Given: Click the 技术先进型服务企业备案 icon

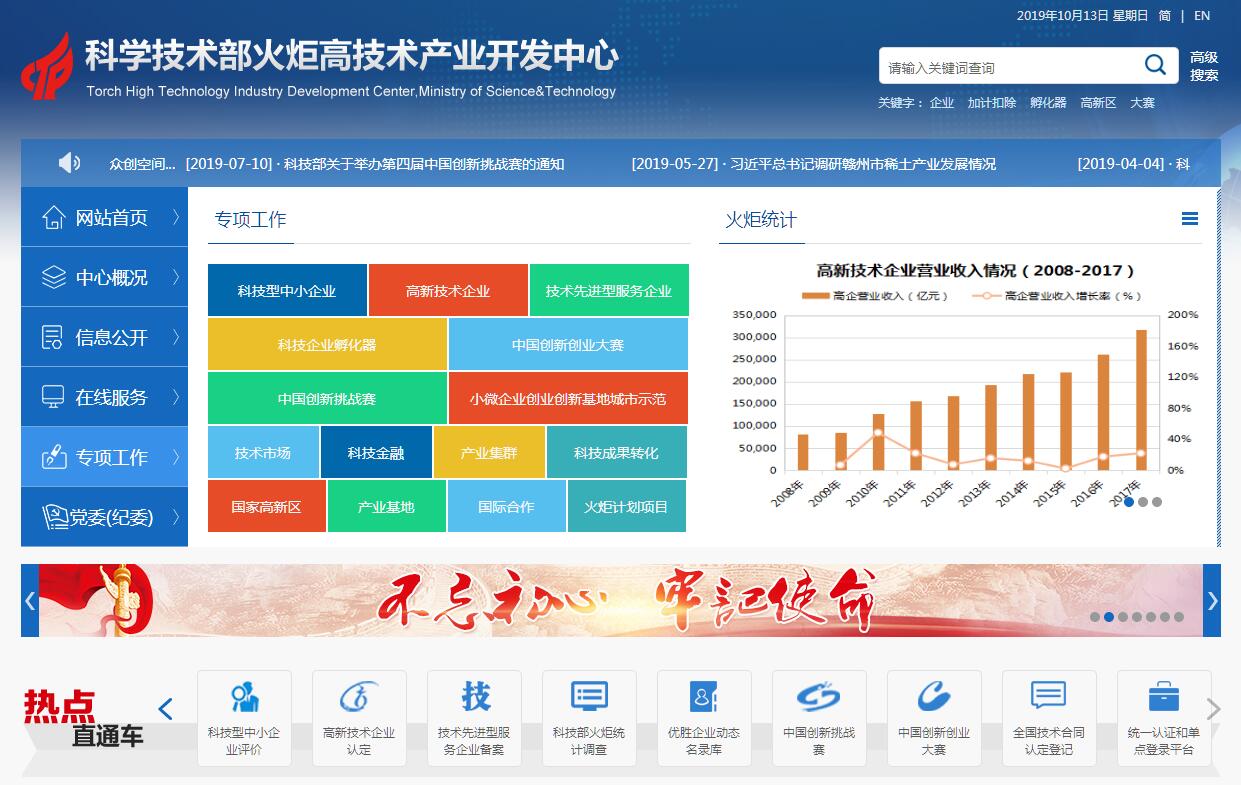Looking at the screenshot, I should point(475,696).
